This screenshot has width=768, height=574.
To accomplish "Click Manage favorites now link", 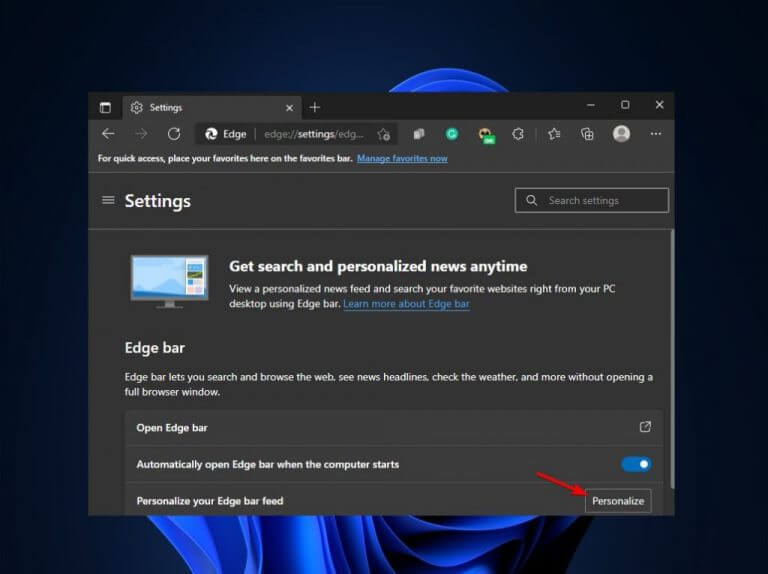I will click(x=402, y=158).
